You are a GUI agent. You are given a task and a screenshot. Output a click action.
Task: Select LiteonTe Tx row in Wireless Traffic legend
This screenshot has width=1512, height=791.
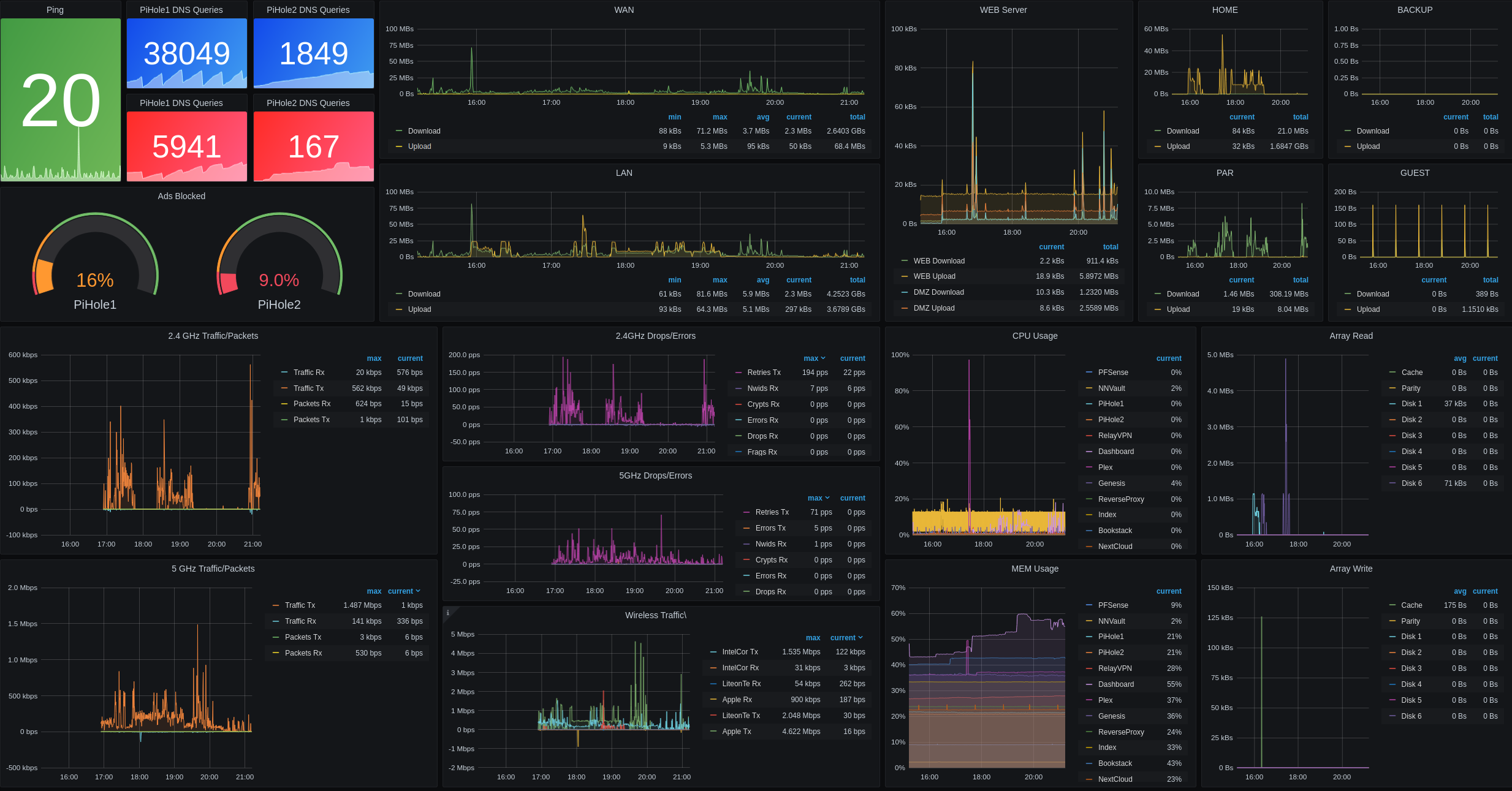pyautogui.click(x=787, y=716)
